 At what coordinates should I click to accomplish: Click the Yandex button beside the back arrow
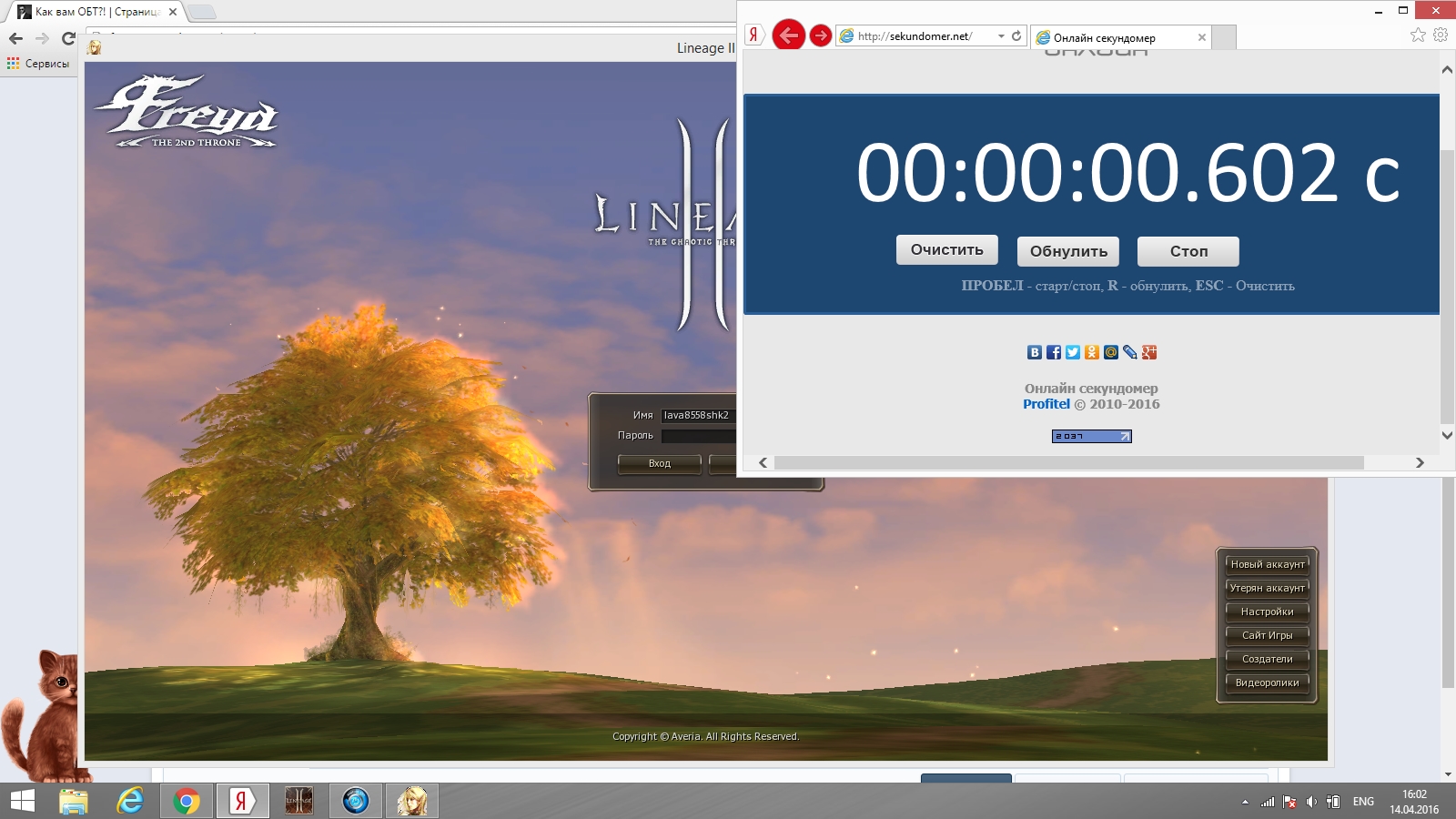click(x=753, y=35)
